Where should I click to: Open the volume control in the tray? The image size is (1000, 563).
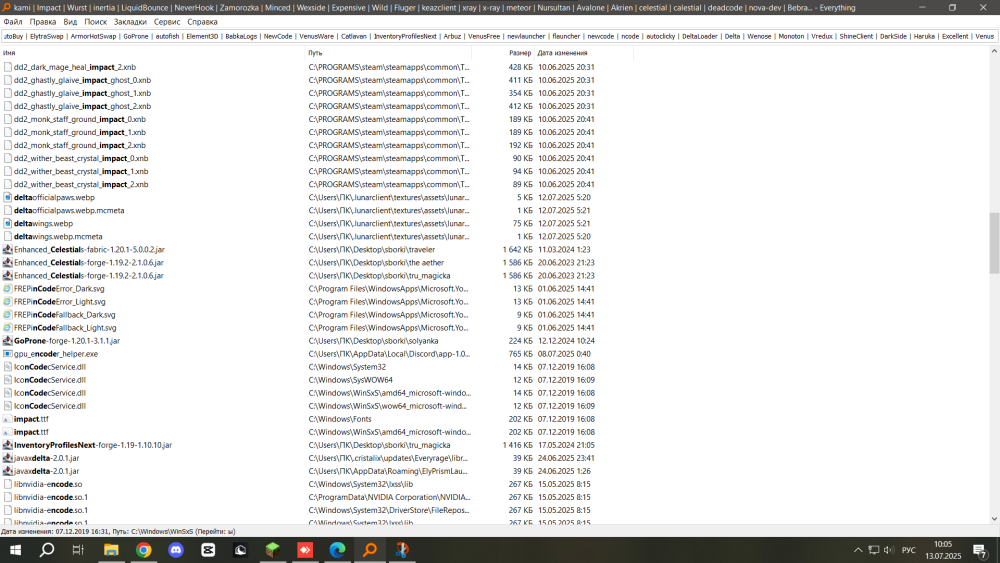pyautogui.click(x=889, y=550)
